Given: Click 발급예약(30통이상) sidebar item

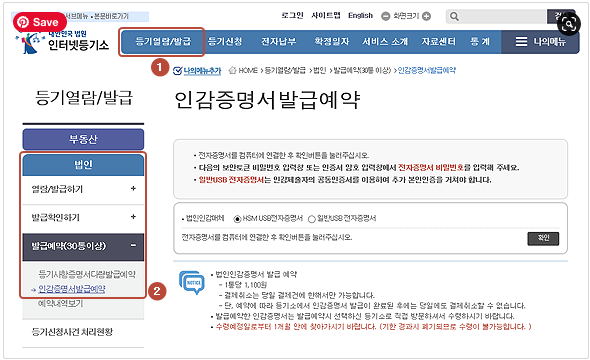Looking at the screenshot, I should coord(83,246).
